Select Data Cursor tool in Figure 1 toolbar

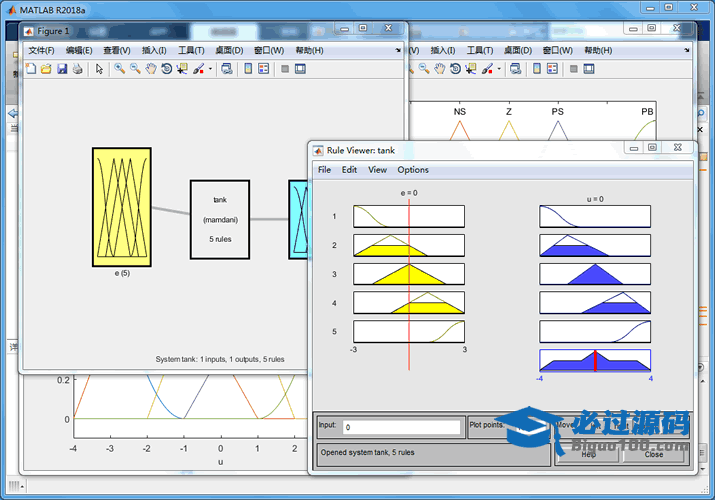pyautogui.click(x=182, y=69)
